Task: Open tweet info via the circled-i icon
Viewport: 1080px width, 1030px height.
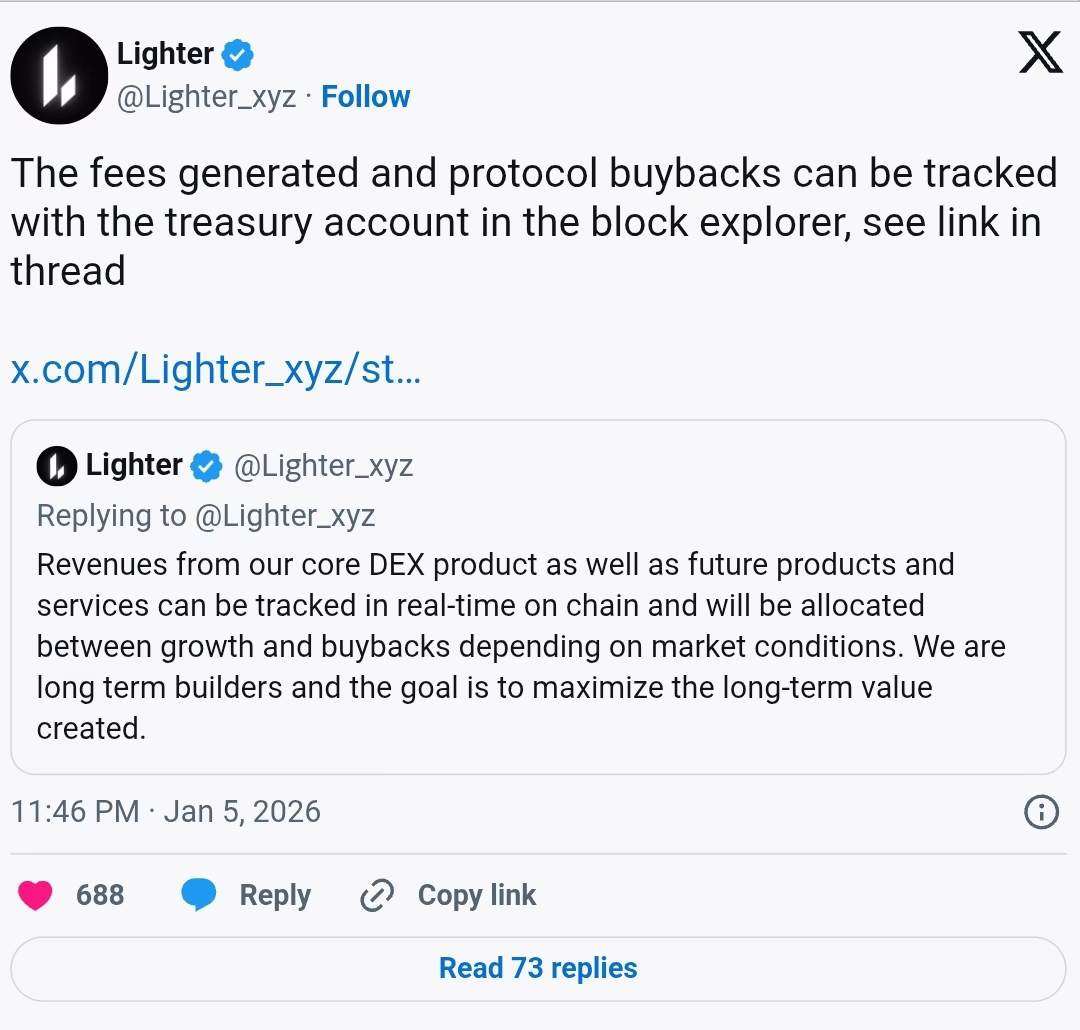Action: (x=1040, y=811)
